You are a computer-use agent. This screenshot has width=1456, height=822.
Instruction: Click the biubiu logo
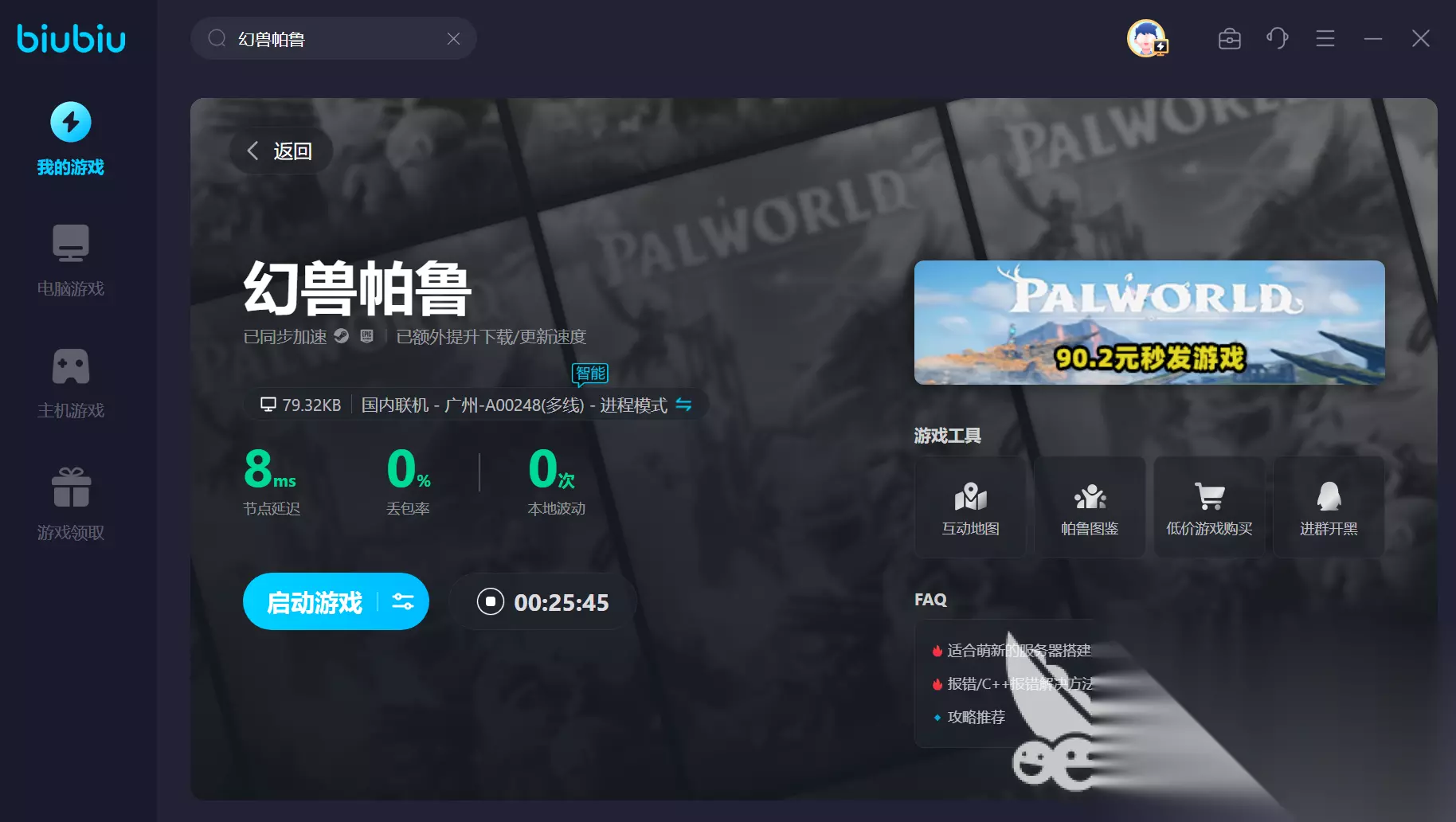click(72, 38)
